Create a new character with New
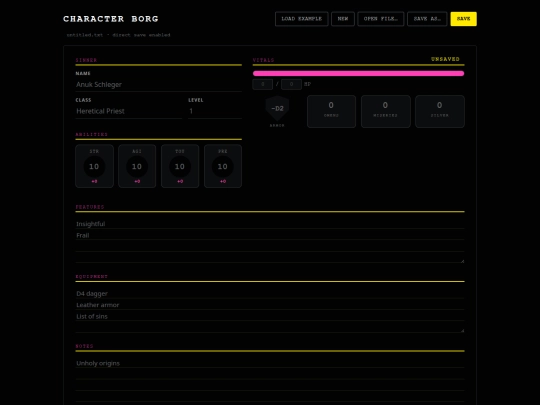The width and height of the screenshot is (540, 405). [x=343, y=19]
